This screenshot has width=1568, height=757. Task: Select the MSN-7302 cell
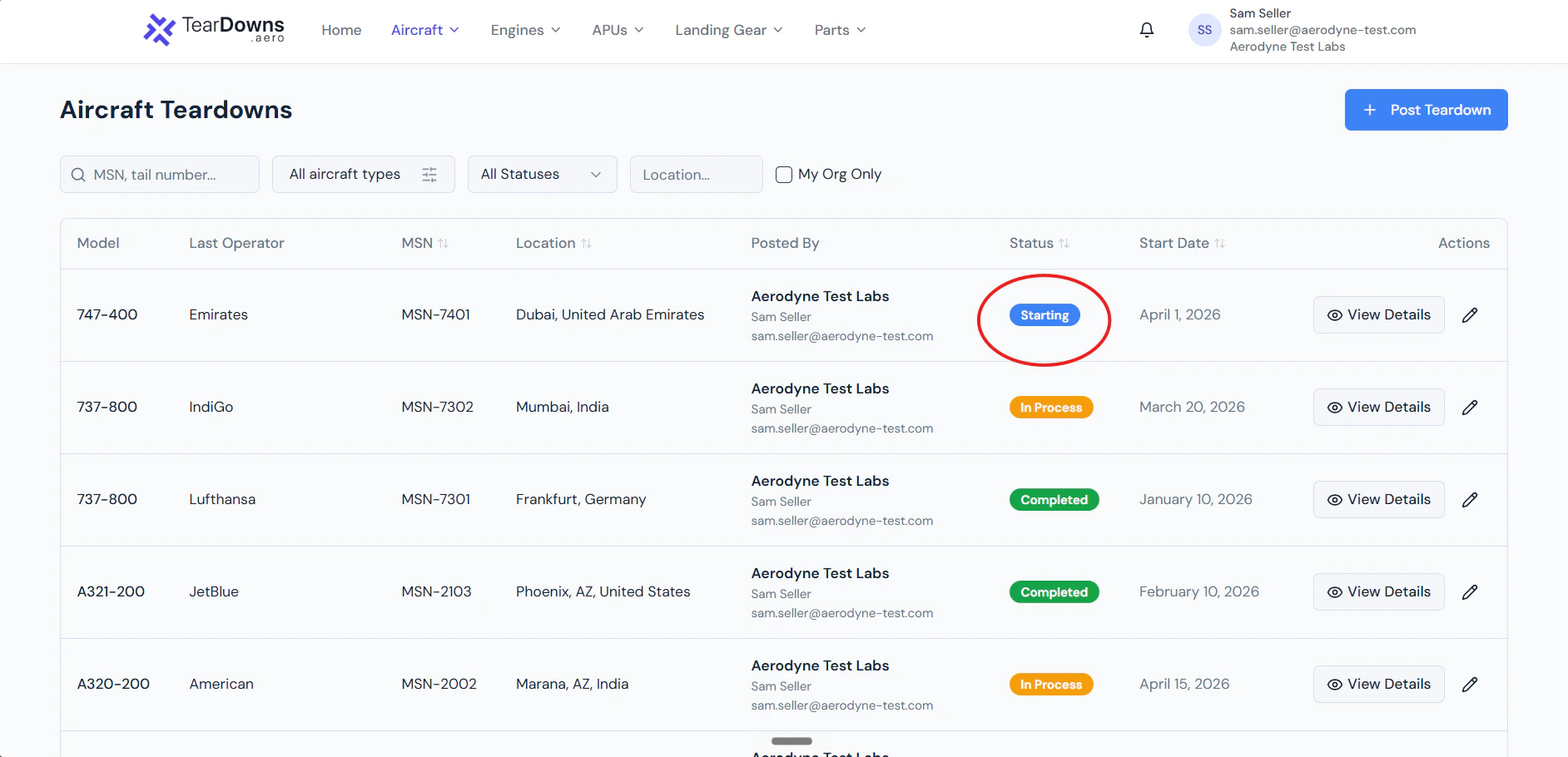pos(438,408)
